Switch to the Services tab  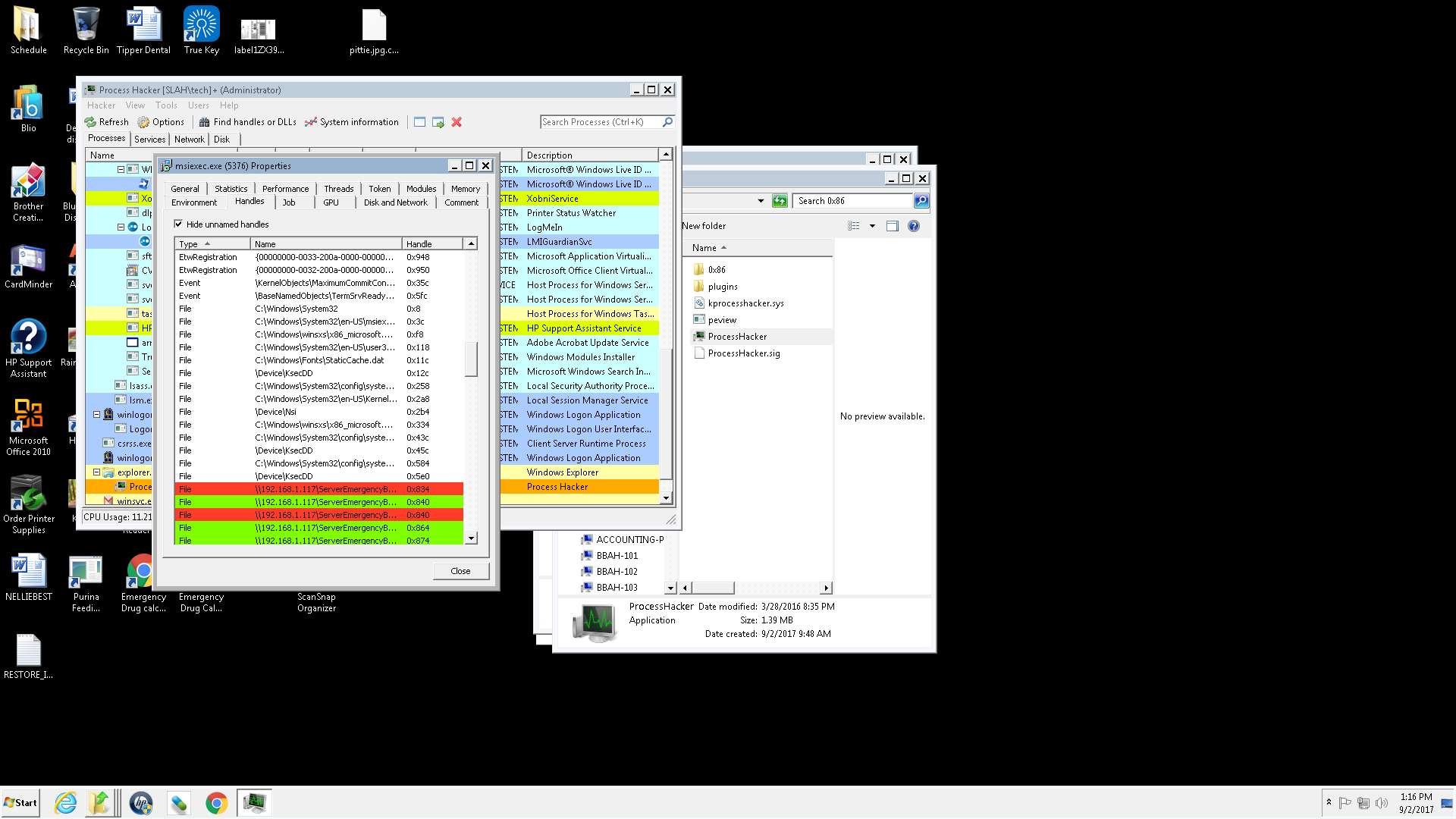[x=149, y=140]
